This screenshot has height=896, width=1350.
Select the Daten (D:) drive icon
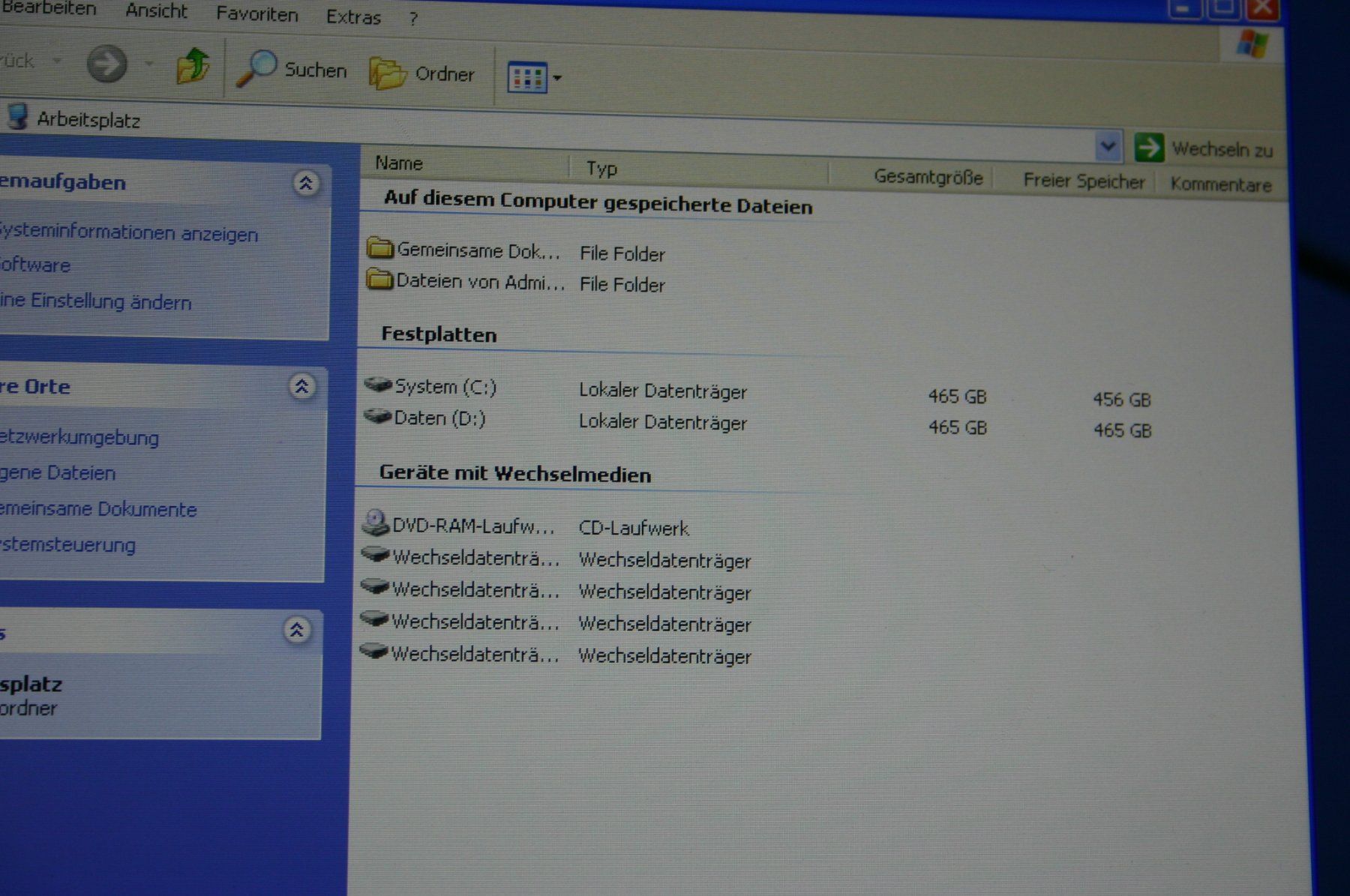coord(377,415)
